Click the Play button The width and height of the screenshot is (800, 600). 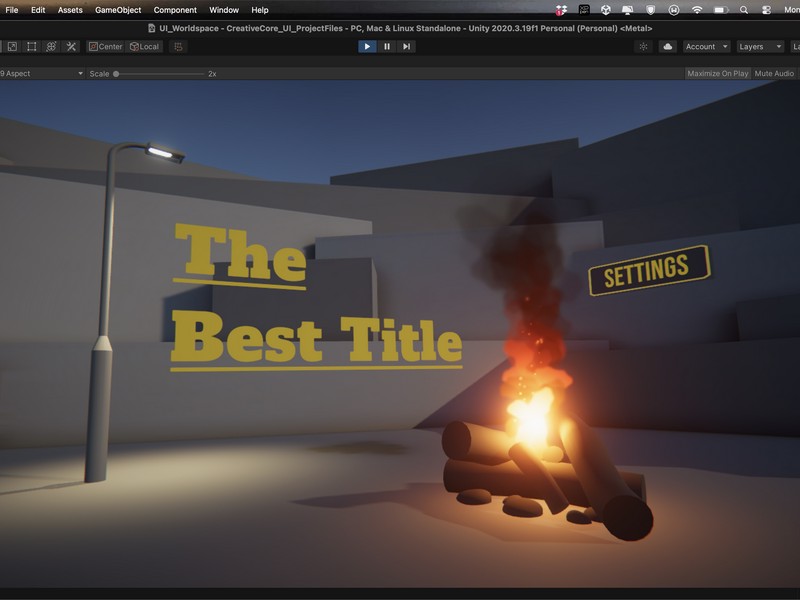(x=367, y=46)
